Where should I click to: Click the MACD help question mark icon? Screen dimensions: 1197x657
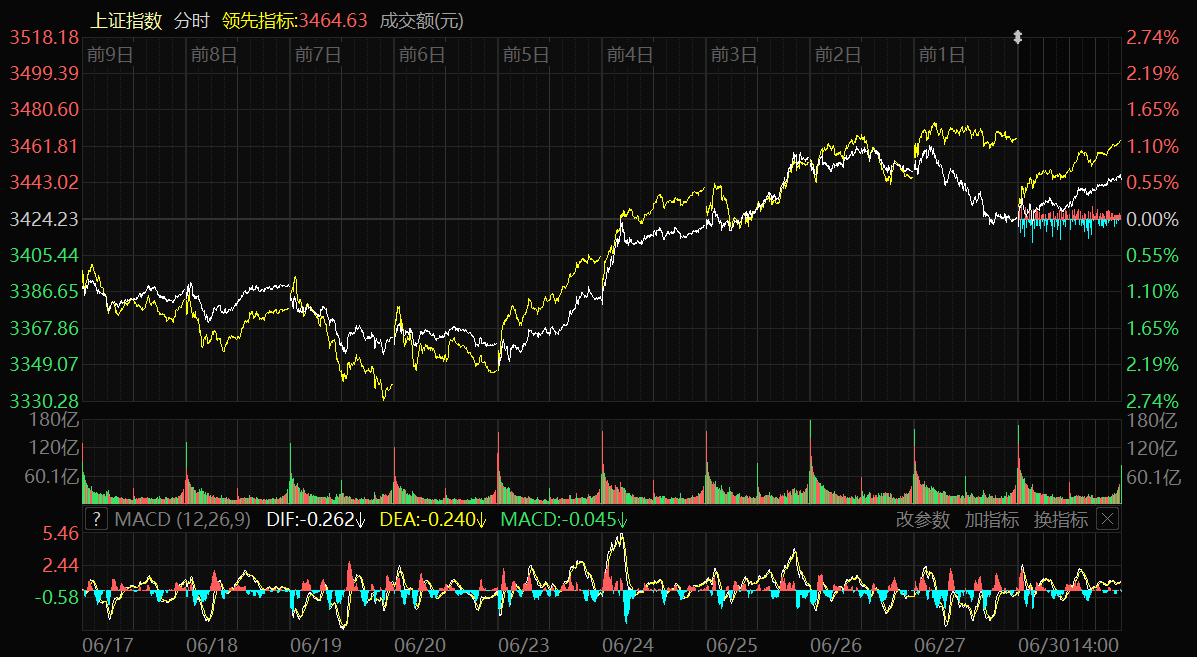[95, 519]
